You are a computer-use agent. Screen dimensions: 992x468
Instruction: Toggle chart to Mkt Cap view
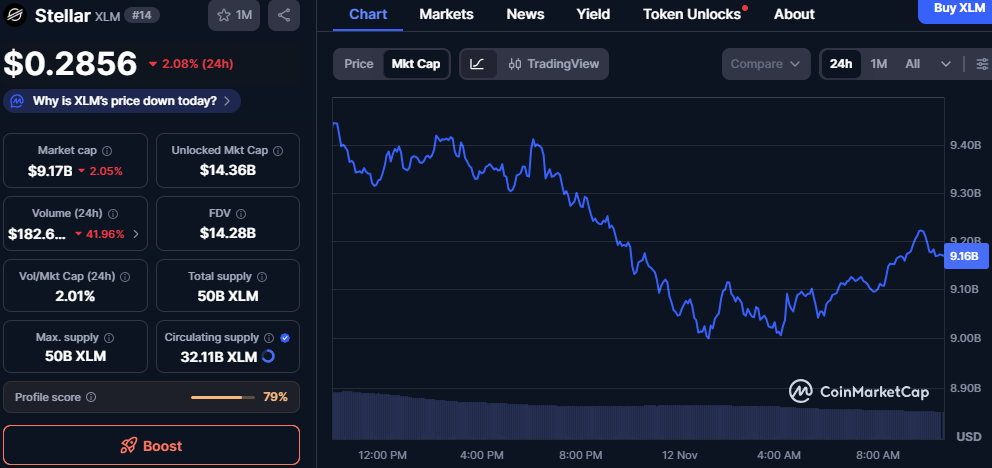pos(415,64)
